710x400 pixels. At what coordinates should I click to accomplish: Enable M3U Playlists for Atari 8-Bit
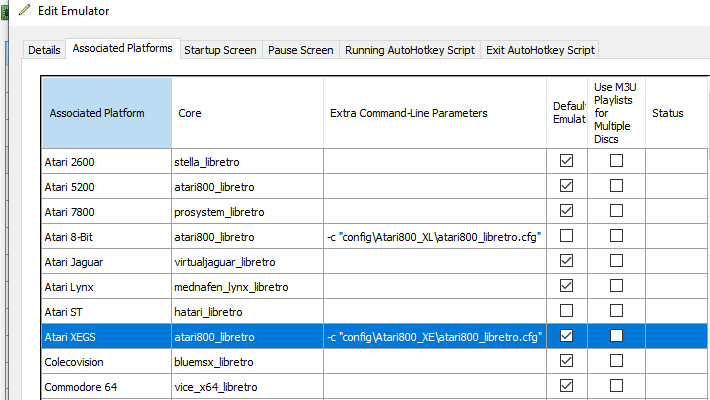(616, 236)
